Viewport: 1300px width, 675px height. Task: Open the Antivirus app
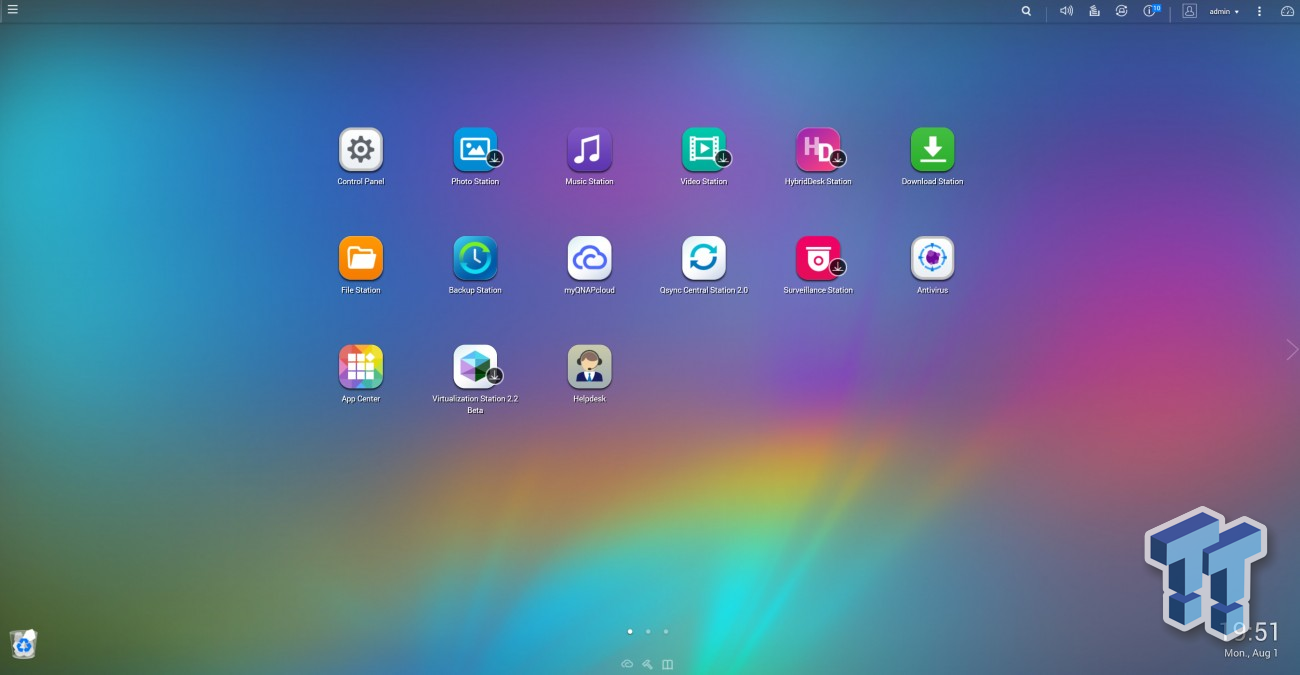pyautogui.click(x=932, y=259)
